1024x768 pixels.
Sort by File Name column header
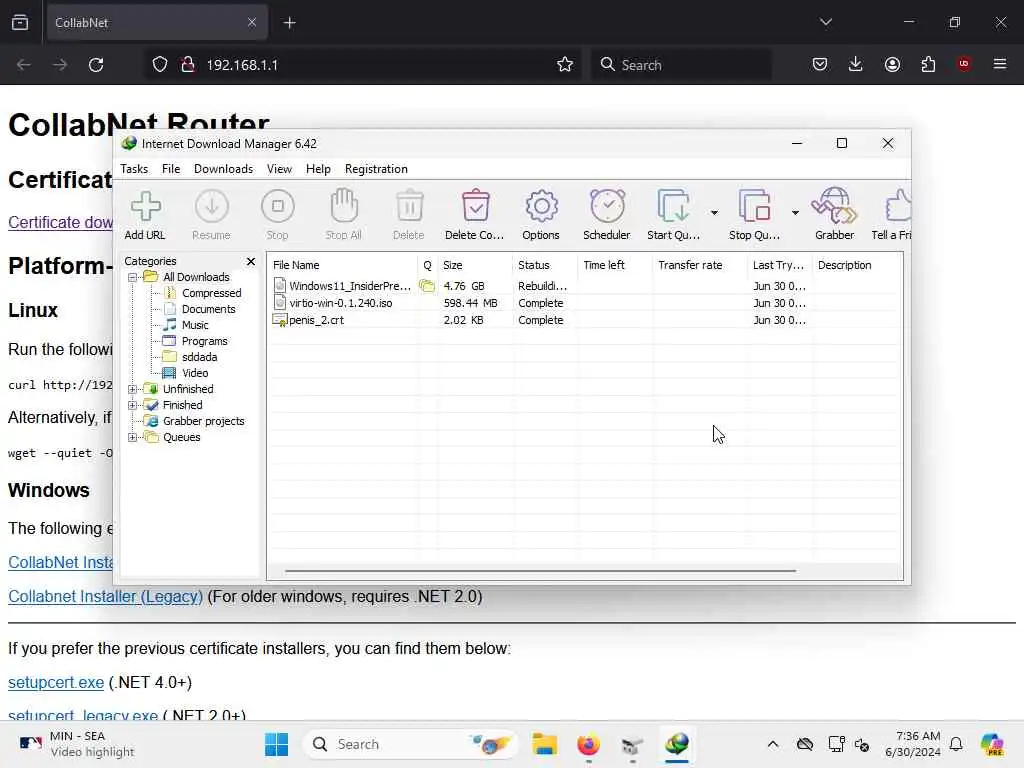[x=343, y=265]
